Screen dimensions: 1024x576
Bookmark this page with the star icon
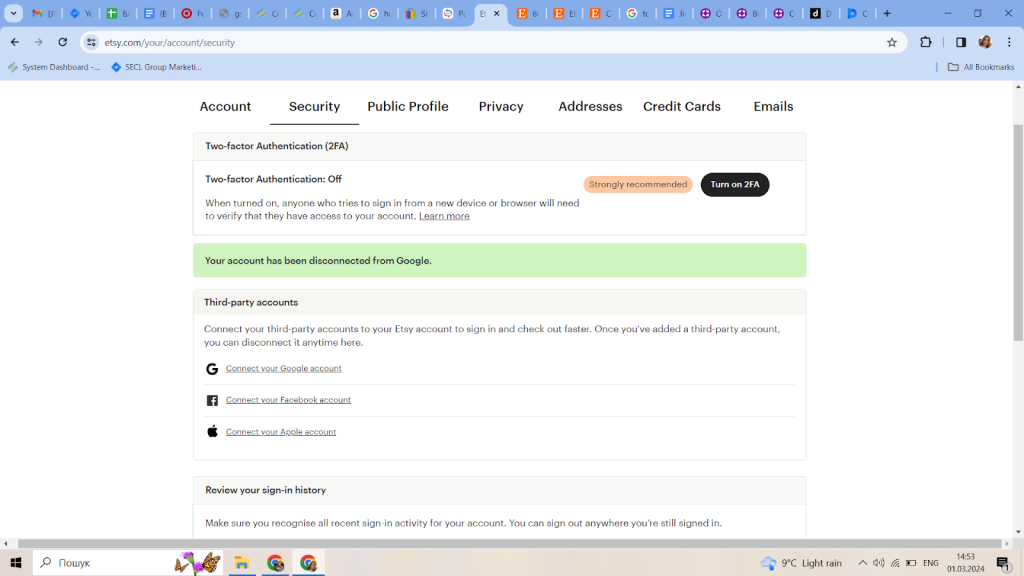(892, 42)
